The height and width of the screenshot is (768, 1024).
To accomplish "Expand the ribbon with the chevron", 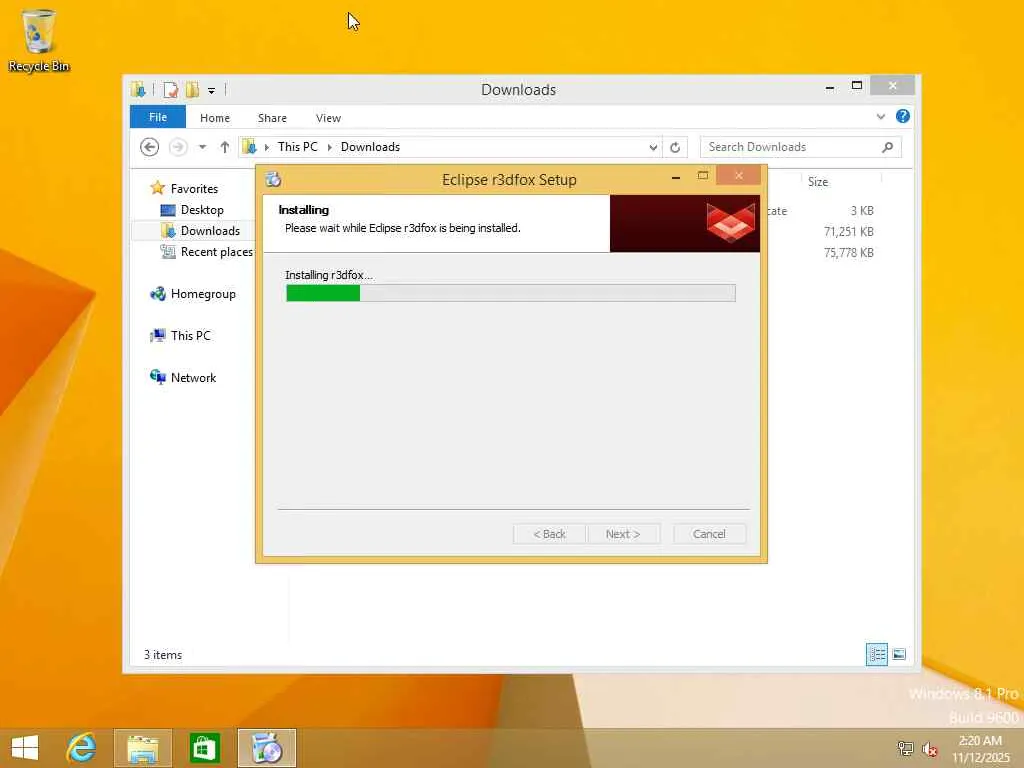I will (881, 117).
